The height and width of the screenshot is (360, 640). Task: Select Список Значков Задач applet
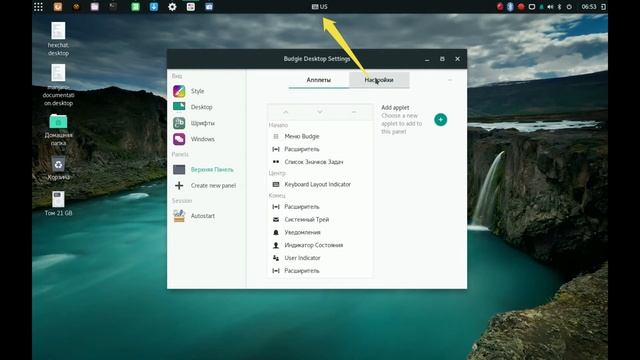click(320, 162)
